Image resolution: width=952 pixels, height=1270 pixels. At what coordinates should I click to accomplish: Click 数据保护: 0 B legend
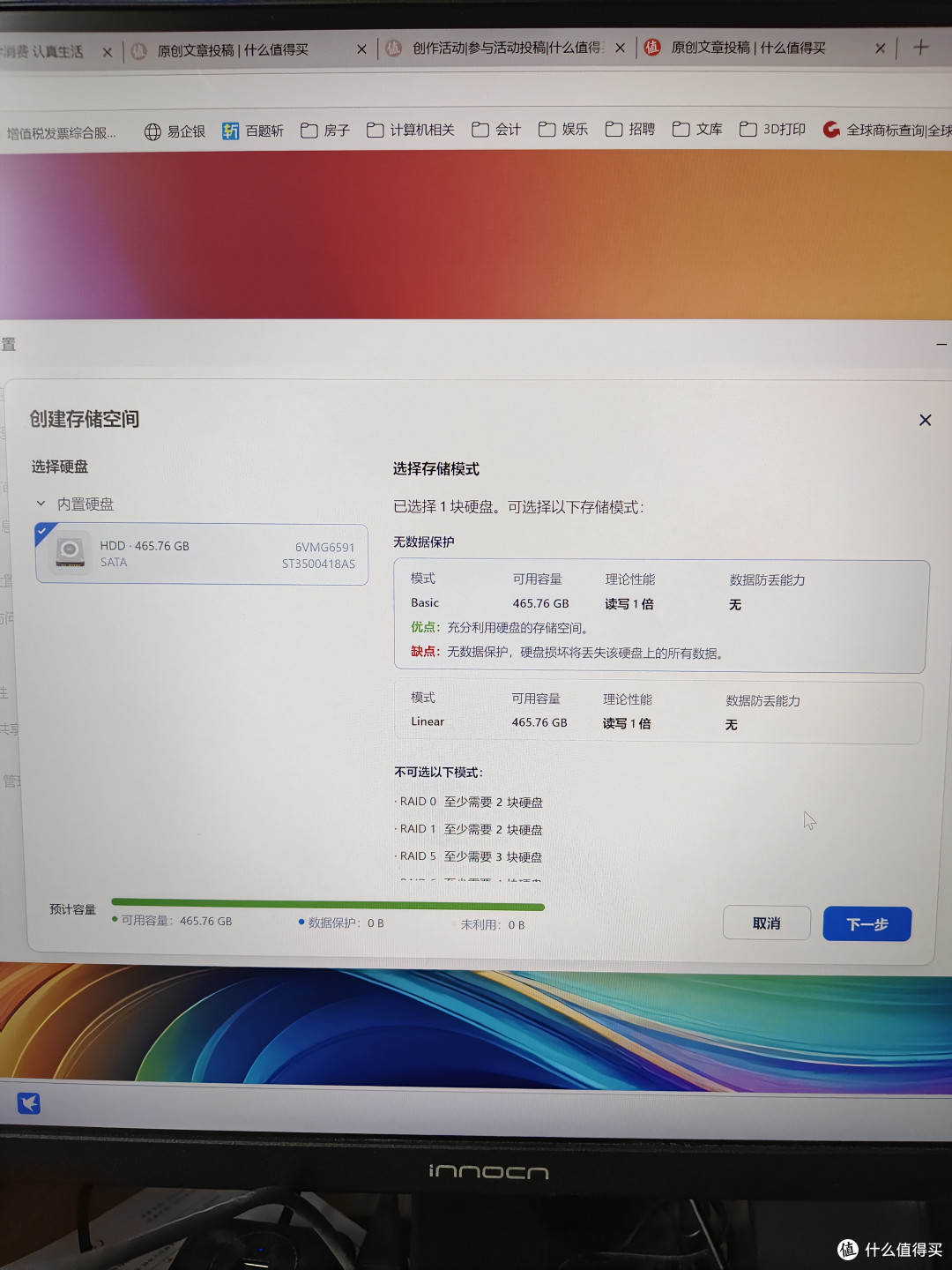coord(341,923)
